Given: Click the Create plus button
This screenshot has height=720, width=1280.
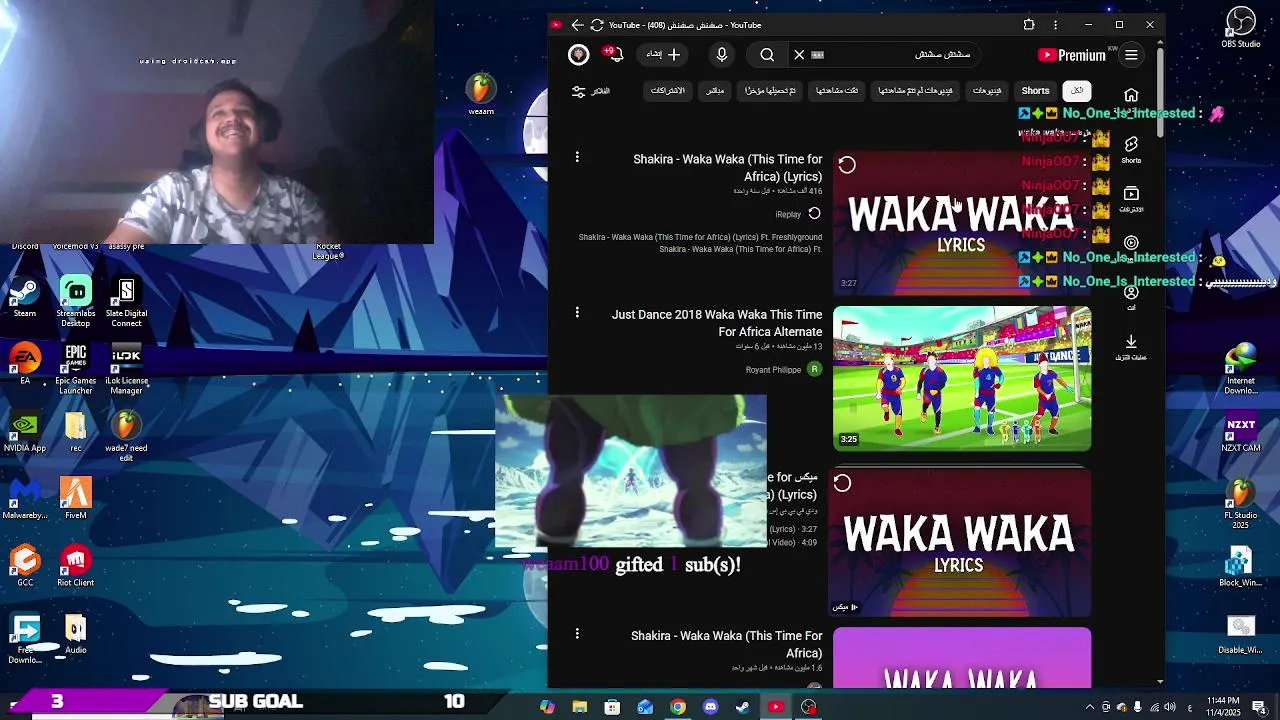Looking at the screenshot, I should pos(663,55).
